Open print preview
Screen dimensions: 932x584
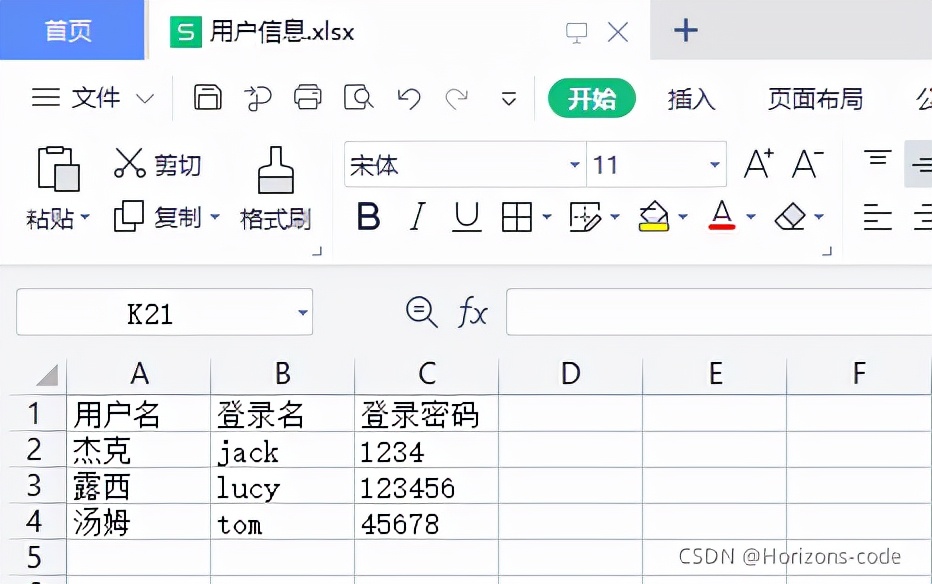(359, 97)
